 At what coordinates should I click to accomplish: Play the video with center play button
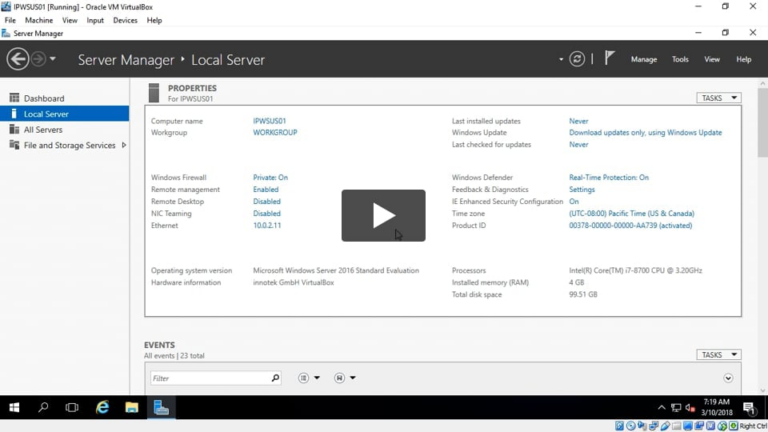(383, 215)
